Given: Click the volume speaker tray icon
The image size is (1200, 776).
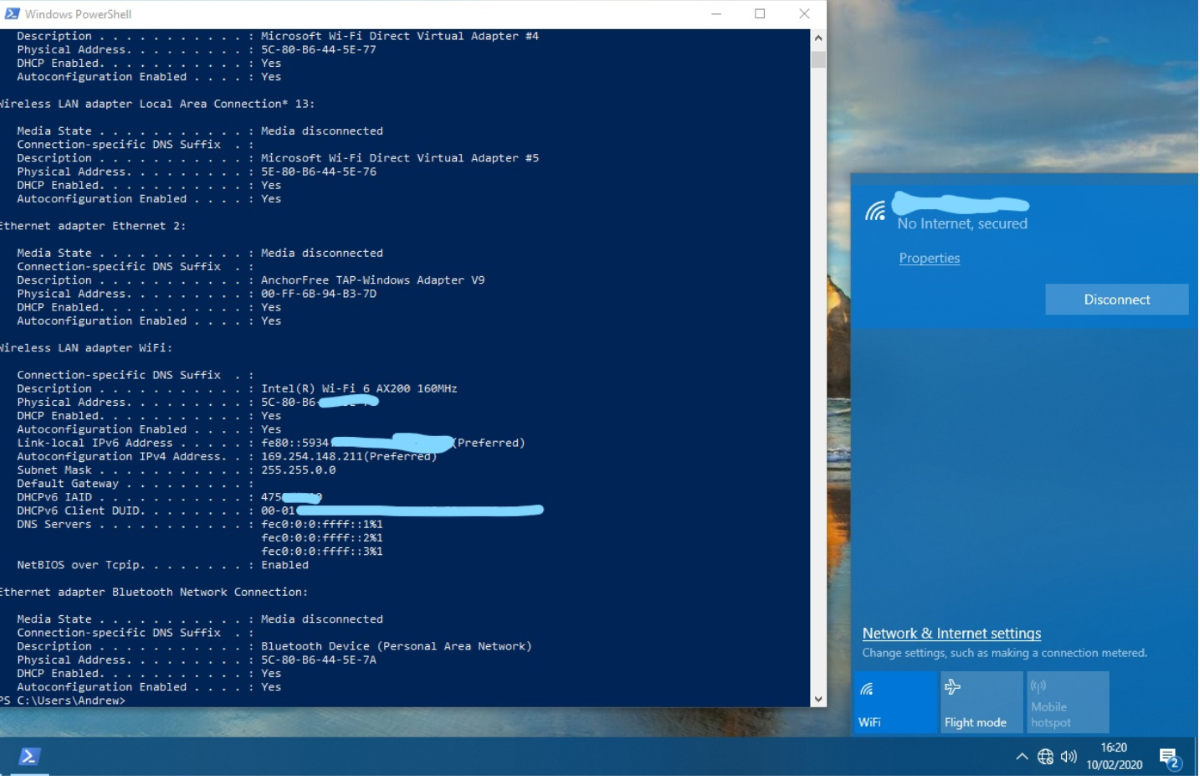Looking at the screenshot, I should pyautogui.click(x=1069, y=757).
